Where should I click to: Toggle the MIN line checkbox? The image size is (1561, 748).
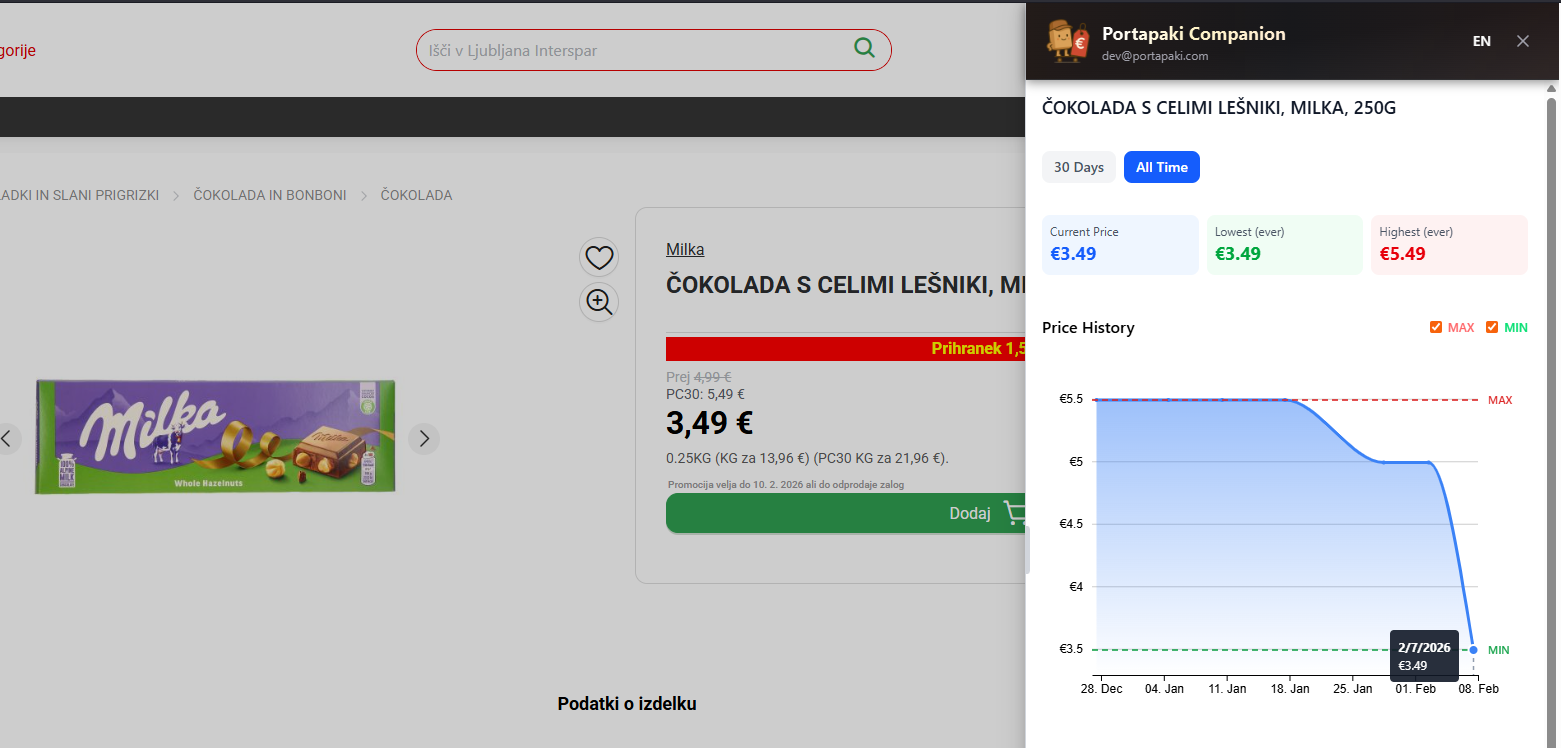1492,327
